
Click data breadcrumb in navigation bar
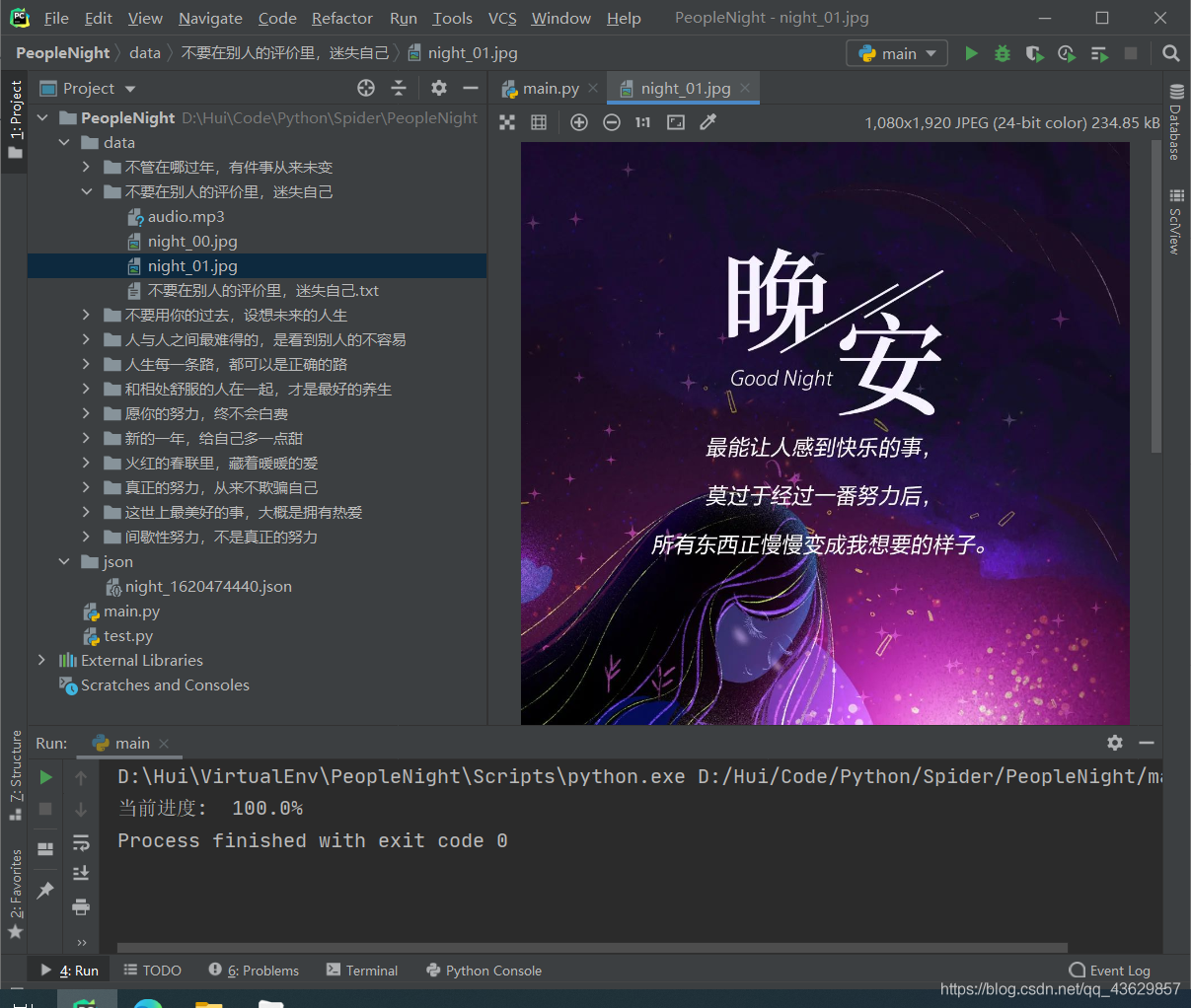[x=144, y=53]
